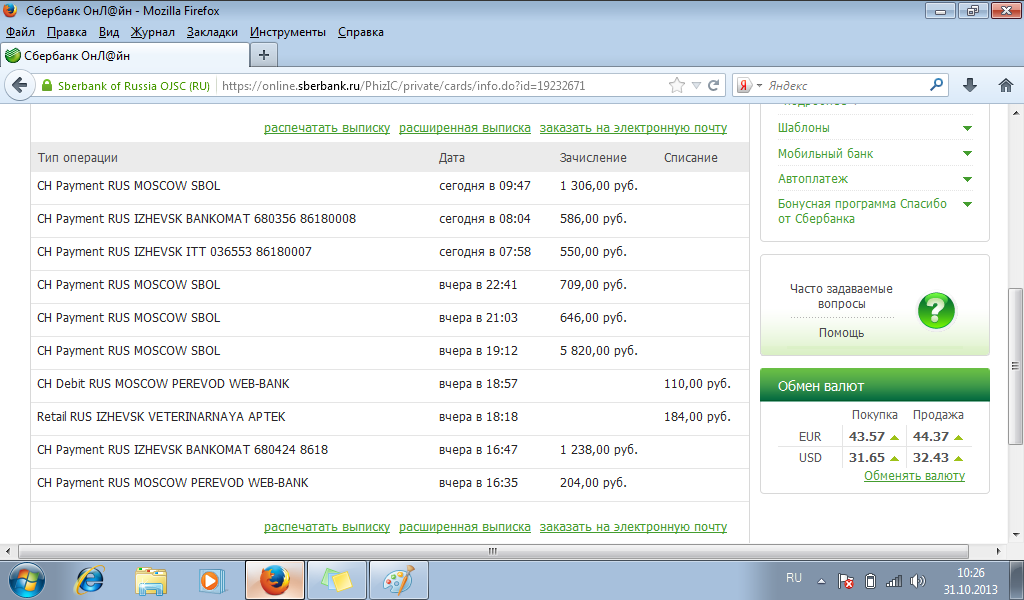Click top расширенная выписка link

pos(465,128)
